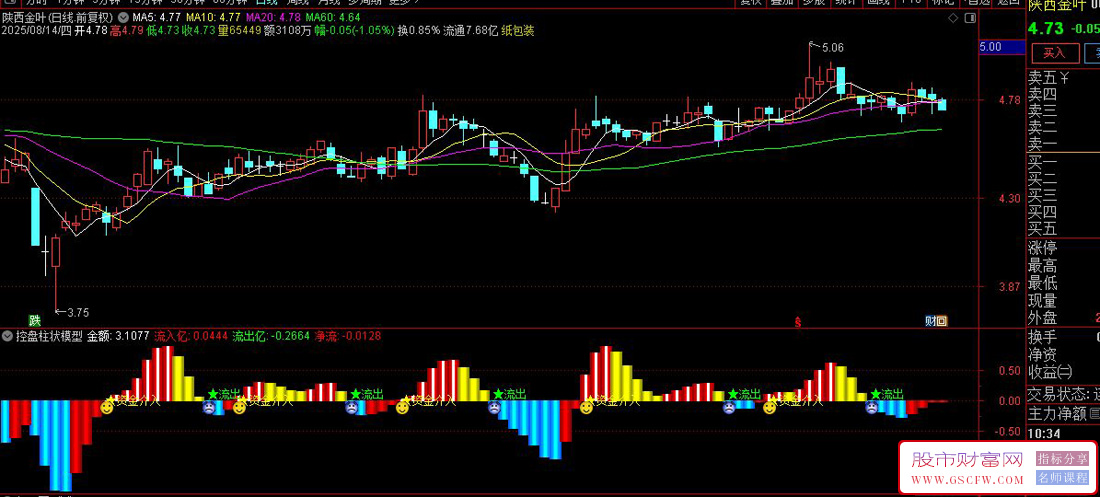
Task: Click the 回 icon beside 财
Action: [942, 321]
